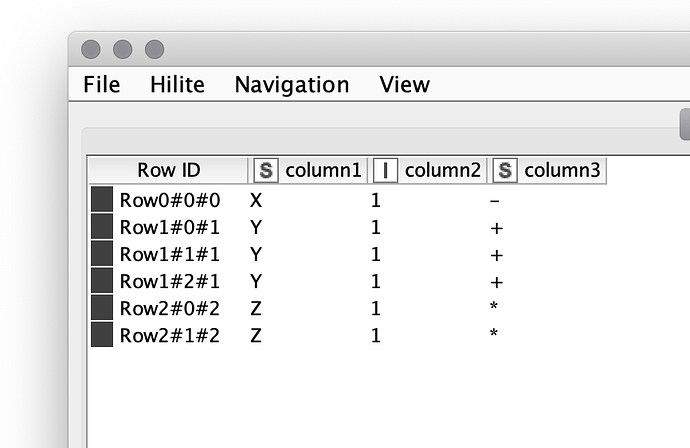Click the color square of Row0#0#0
The image size is (690, 448).
tap(102, 199)
